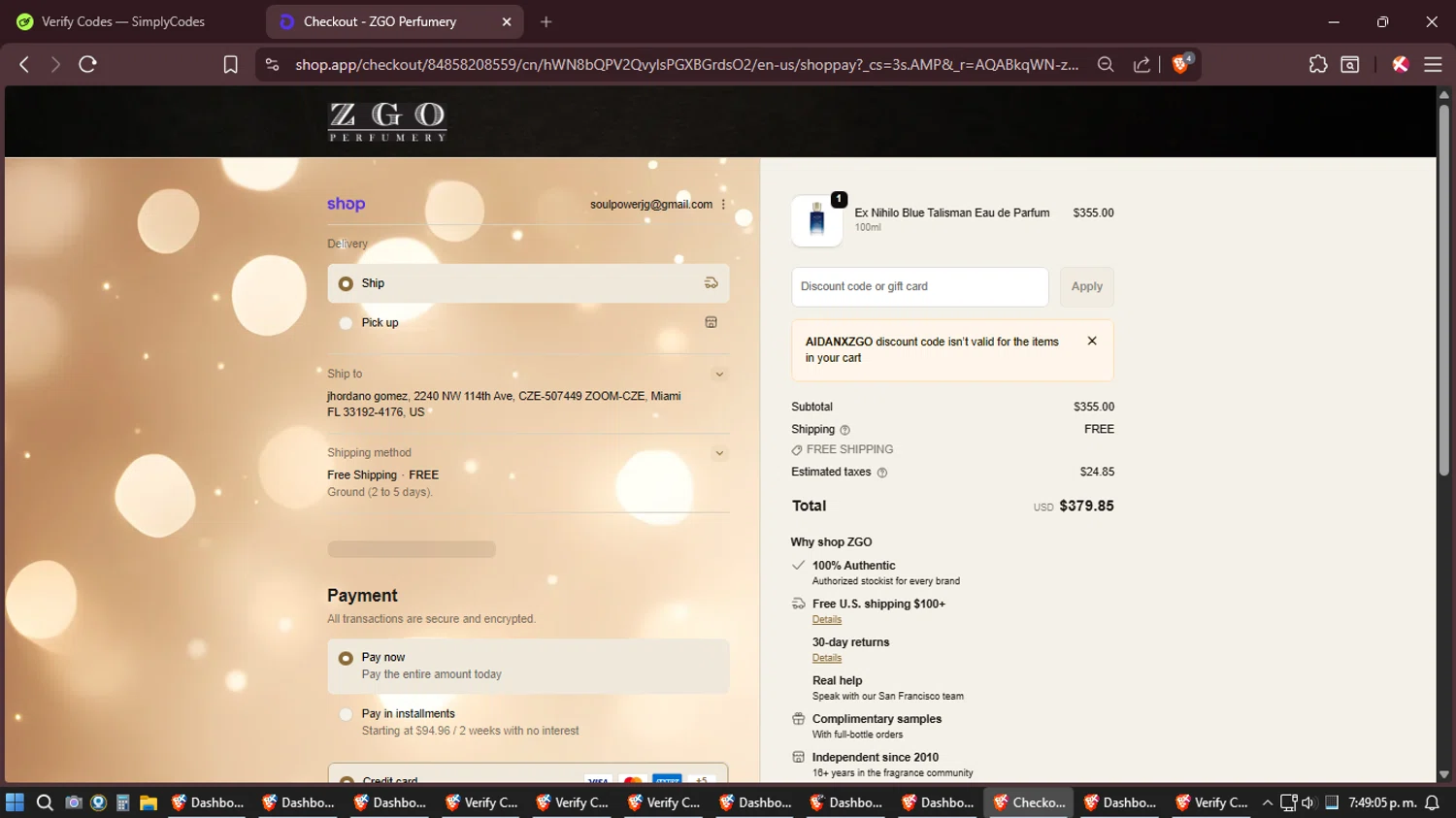1456x818 pixels.
Task: Click the browser address bar URL
Action: [x=687, y=64]
